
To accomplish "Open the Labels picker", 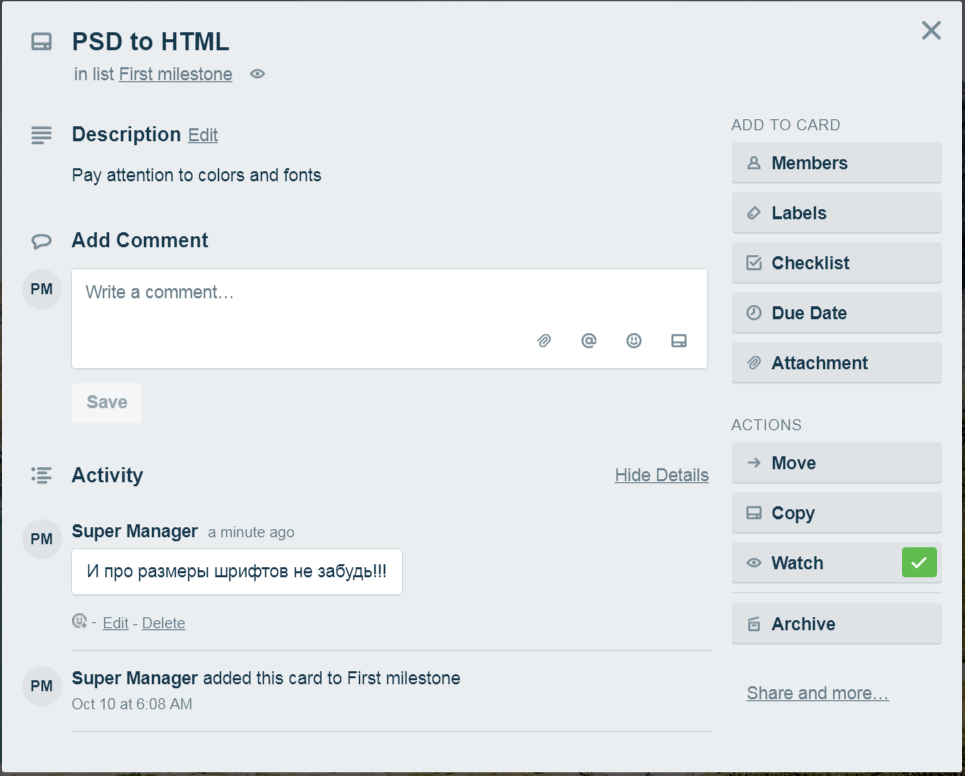I will point(836,213).
